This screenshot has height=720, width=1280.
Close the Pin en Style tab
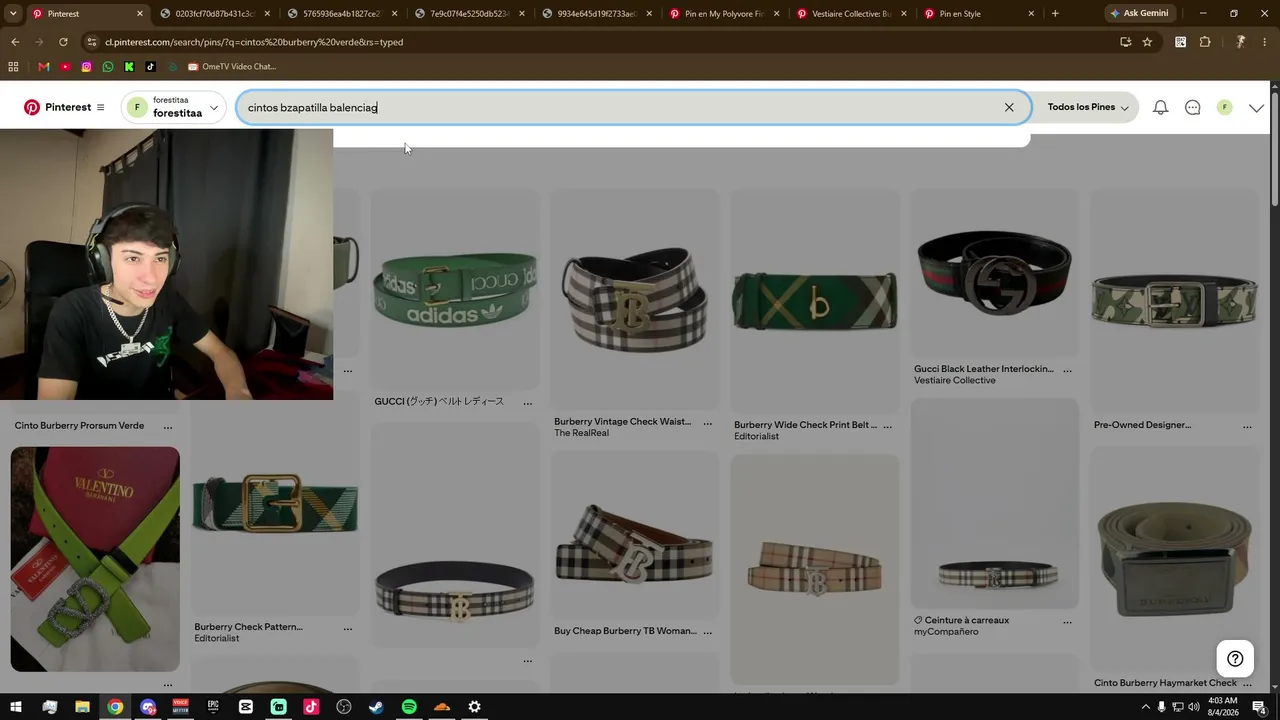click(1031, 14)
